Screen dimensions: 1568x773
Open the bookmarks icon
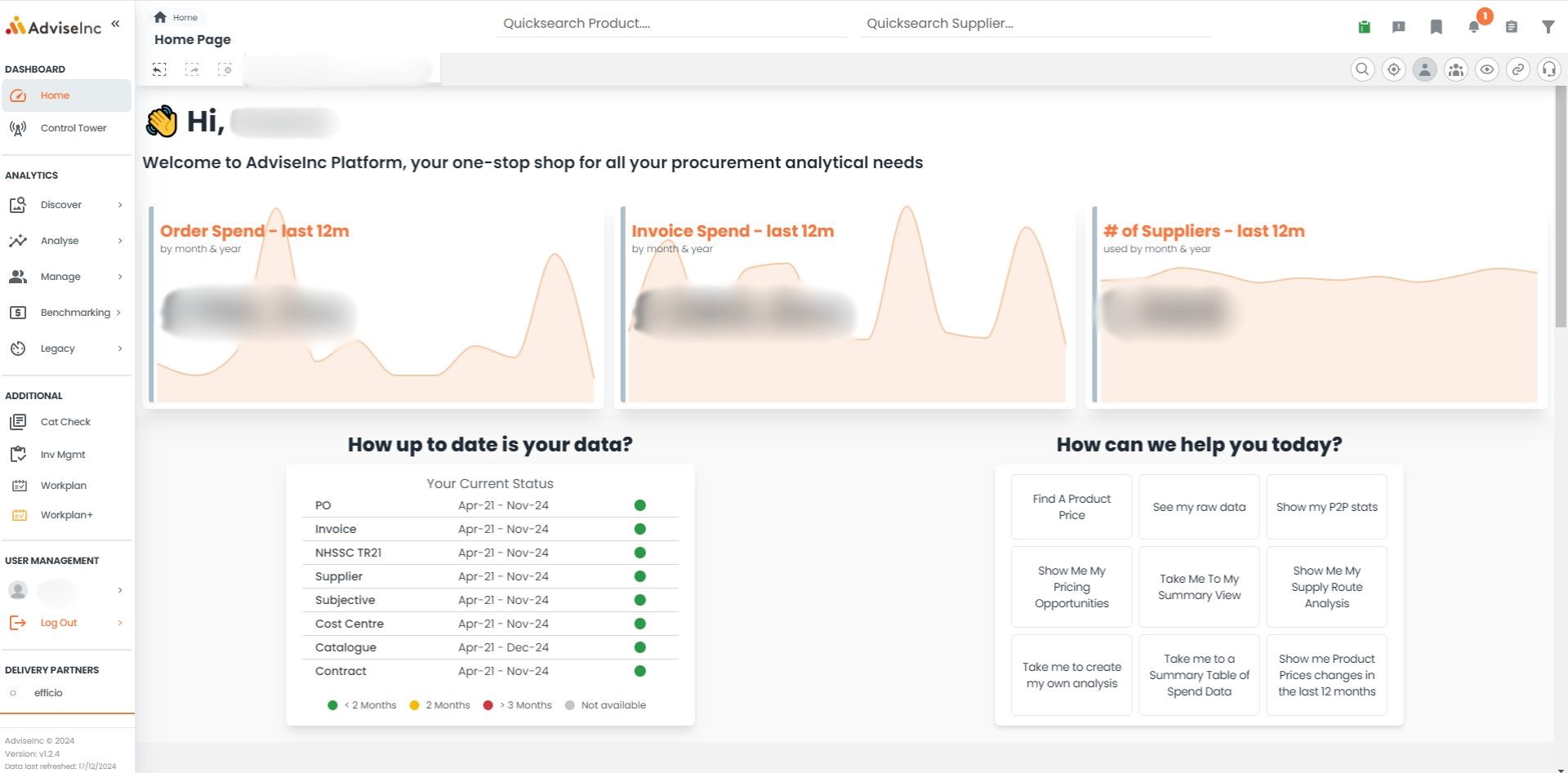pos(1437,27)
